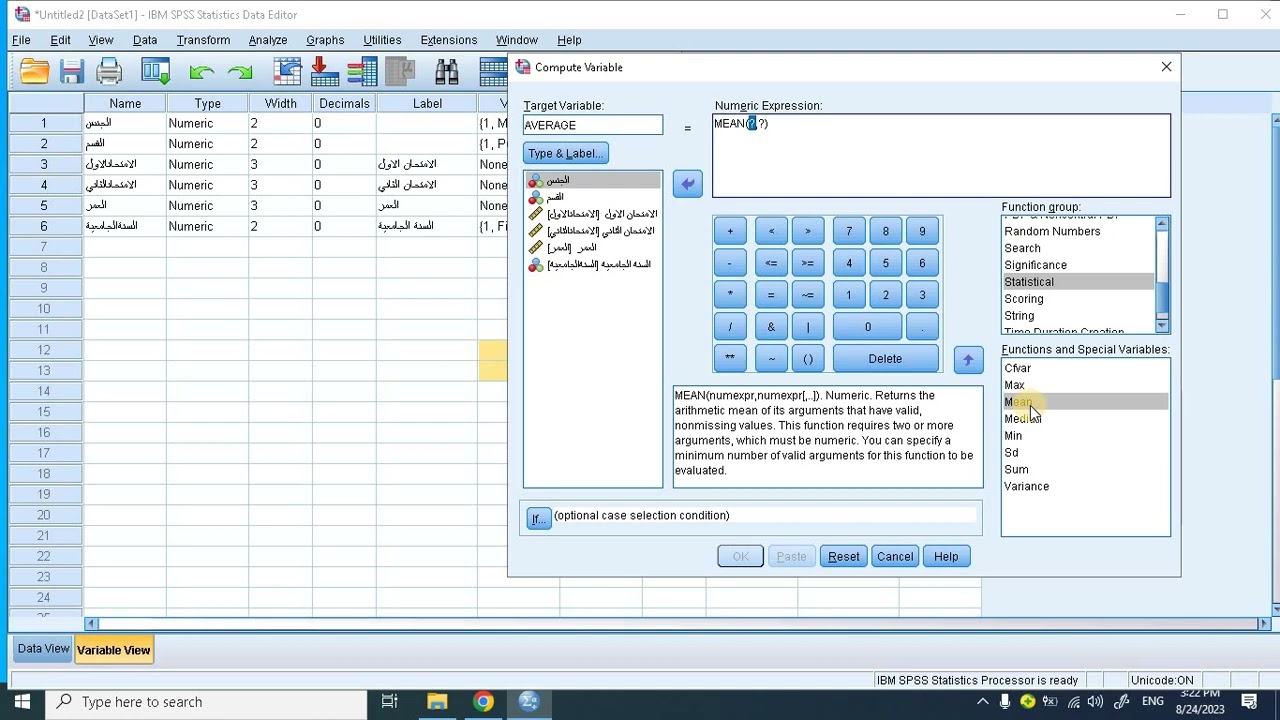Open the Extensions menu
Viewport: 1280px width, 720px height.
coord(448,40)
